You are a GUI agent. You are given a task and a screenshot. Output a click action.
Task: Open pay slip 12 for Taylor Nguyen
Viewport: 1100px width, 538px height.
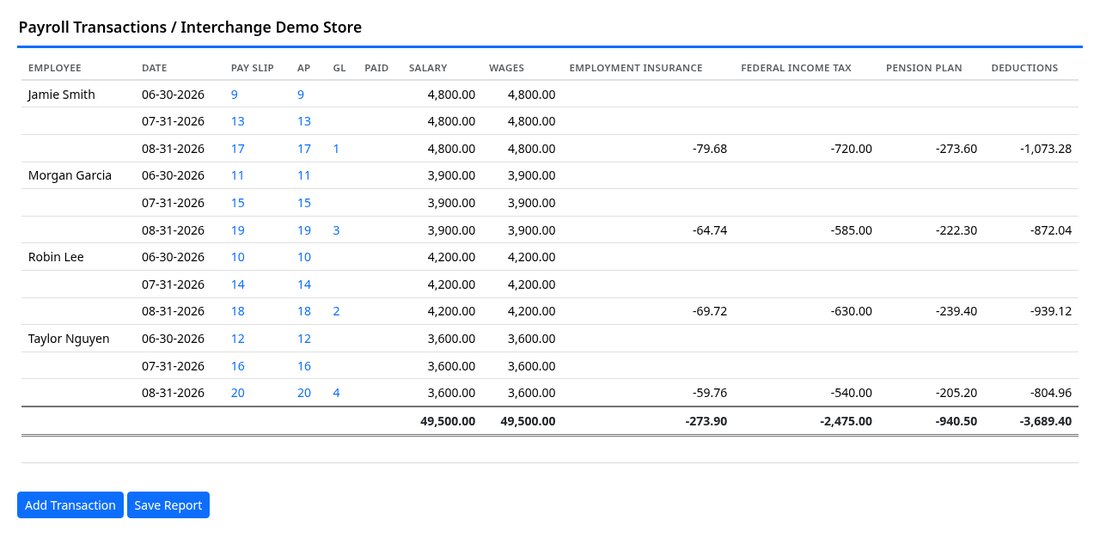pyautogui.click(x=238, y=339)
